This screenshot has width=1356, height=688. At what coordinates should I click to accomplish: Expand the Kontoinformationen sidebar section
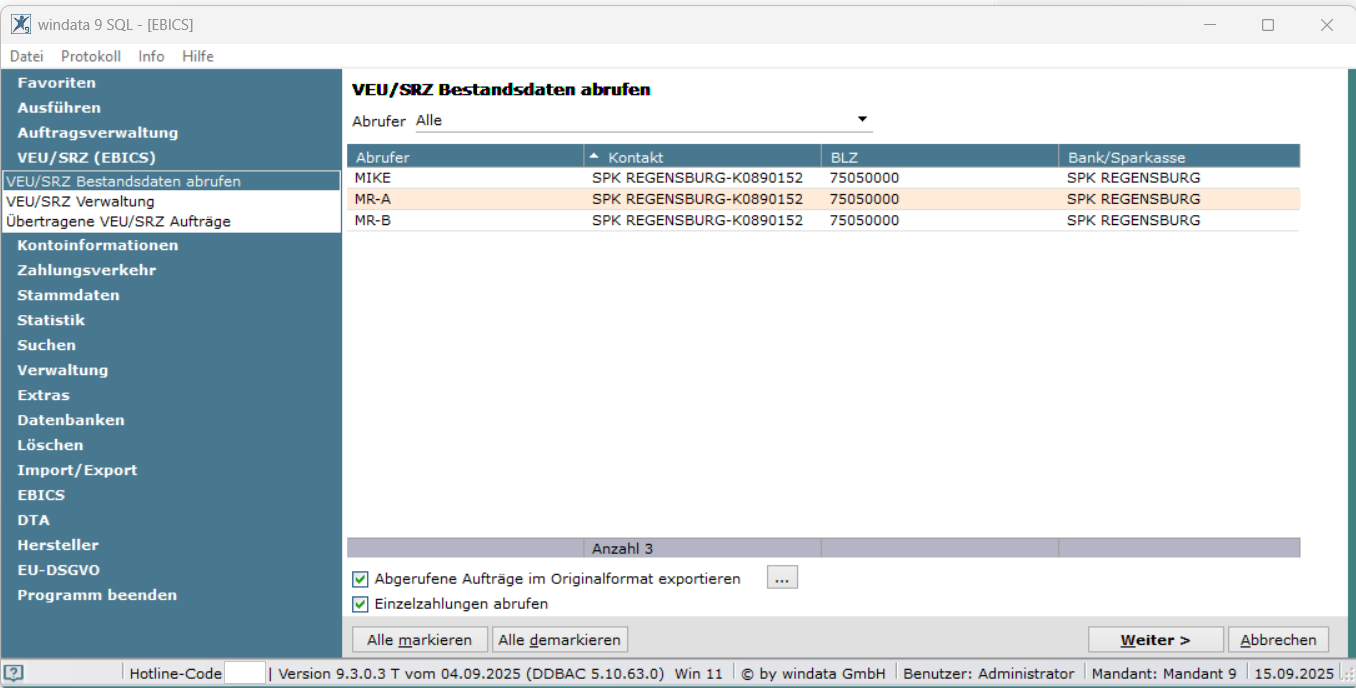[98, 245]
